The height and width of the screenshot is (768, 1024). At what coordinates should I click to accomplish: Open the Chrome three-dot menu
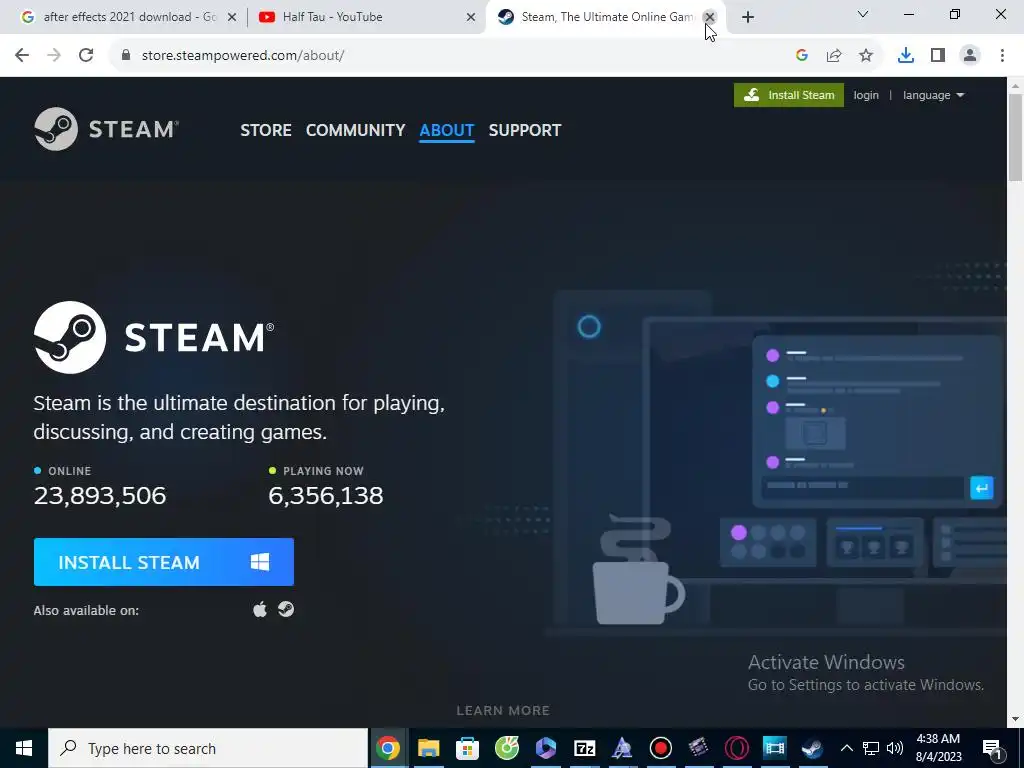coord(1002,56)
